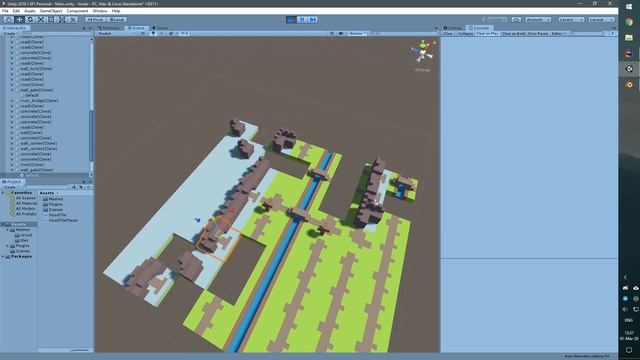Click the Play button
The image size is (640, 360).
pyautogui.click(x=291, y=19)
